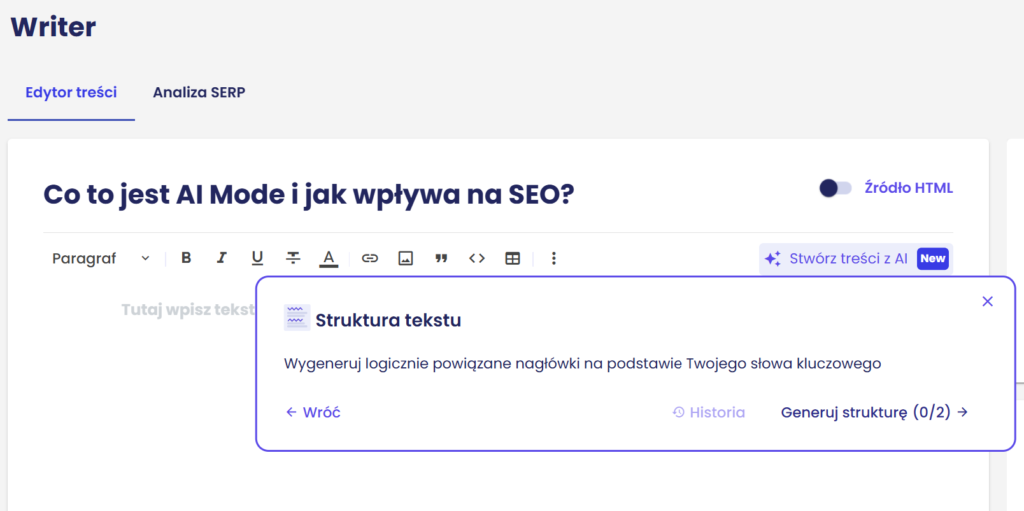This screenshot has width=1024, height=511.
Task: Open more options three-dot menu
Action: coord(554,258)
